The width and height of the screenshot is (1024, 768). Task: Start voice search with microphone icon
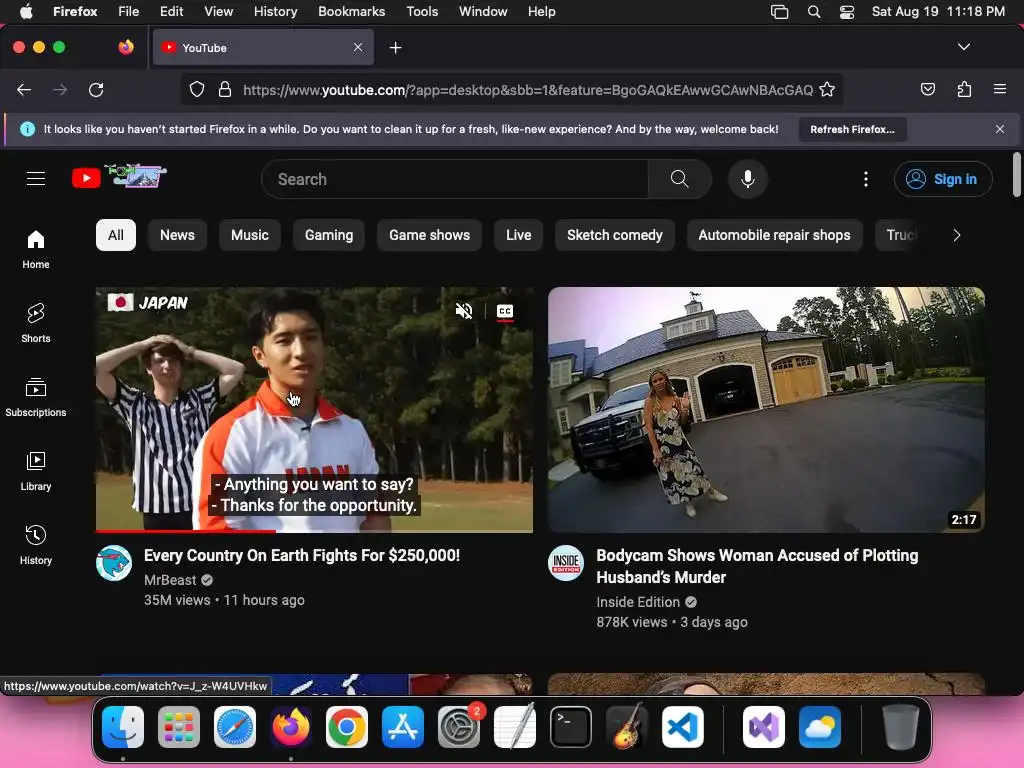[x=748, y=179]
